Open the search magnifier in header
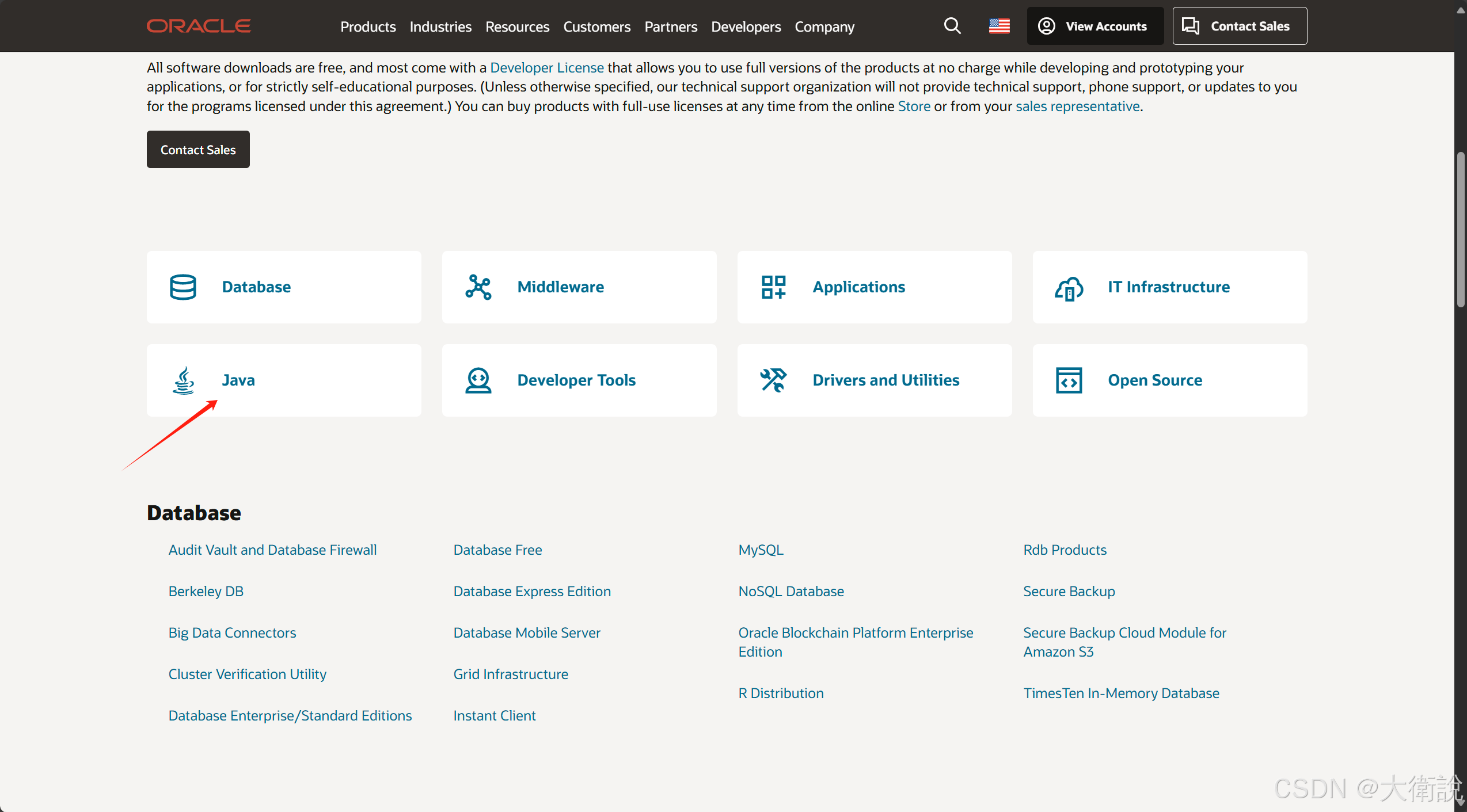The height and width of the screenshot is (812, 1467). [x=952, y=26]
